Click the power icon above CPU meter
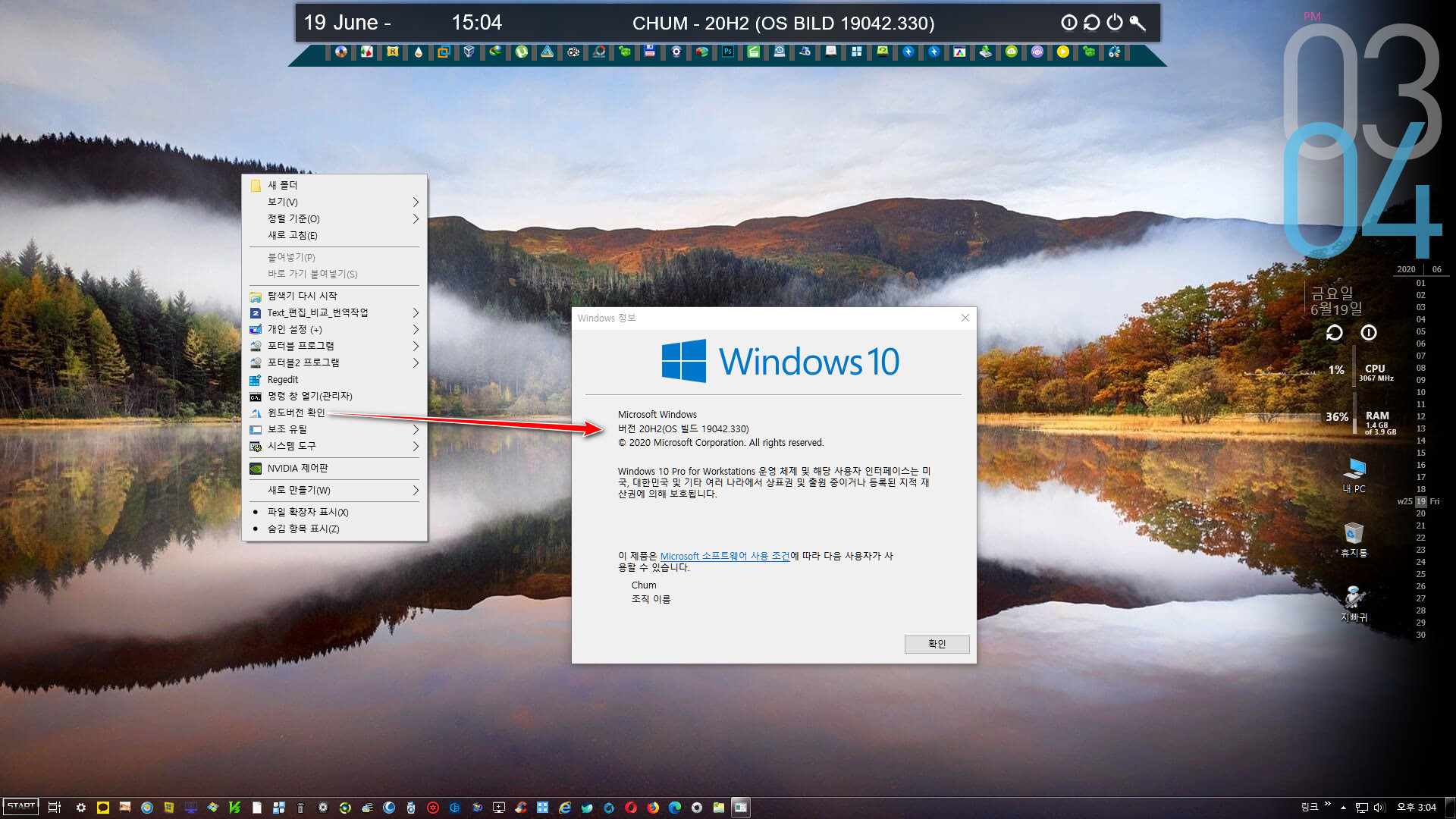 click(1368, 332)
